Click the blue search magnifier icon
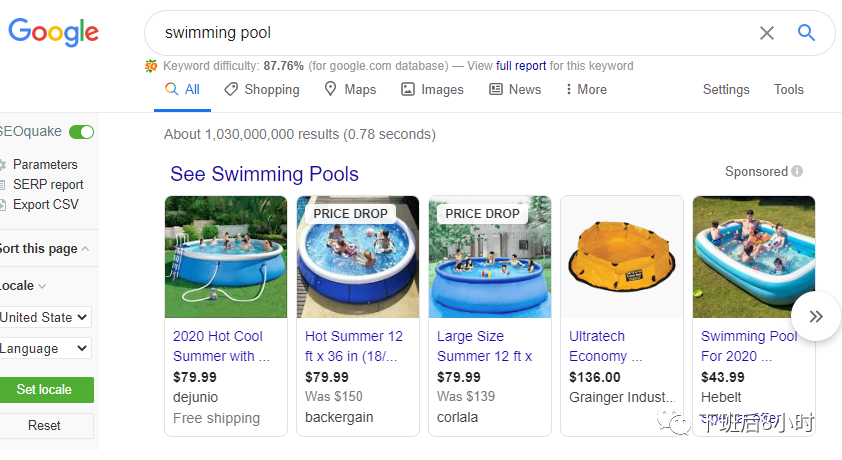842x460 pixels. [806, 33]
